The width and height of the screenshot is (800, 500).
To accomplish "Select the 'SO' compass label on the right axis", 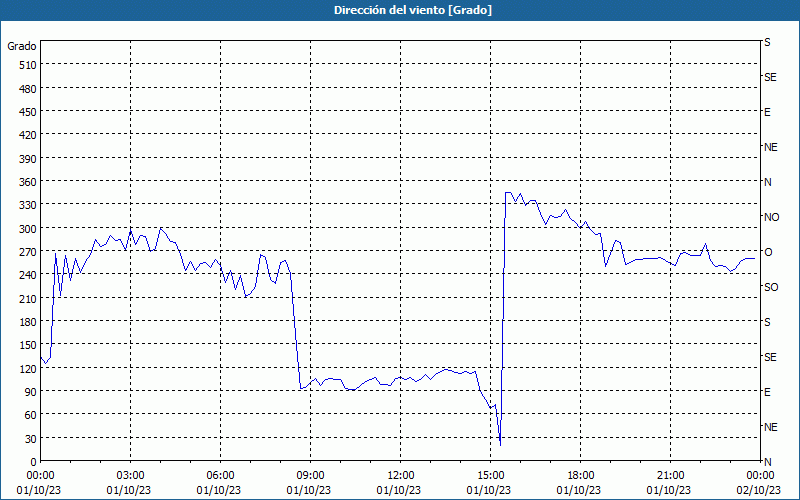I will [771, 287].
